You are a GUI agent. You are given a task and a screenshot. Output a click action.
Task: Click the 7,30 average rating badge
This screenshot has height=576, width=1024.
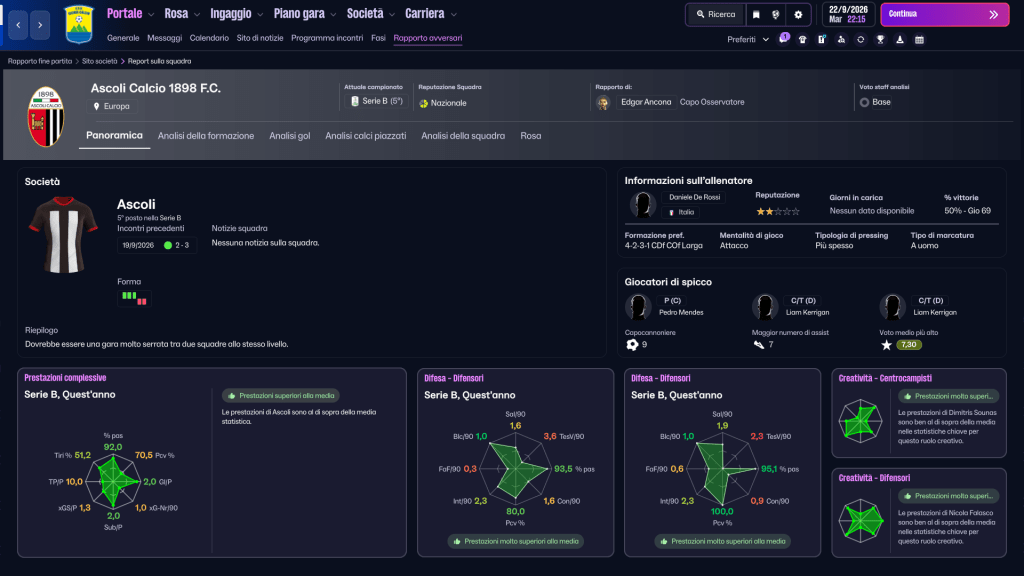(908, 344)
